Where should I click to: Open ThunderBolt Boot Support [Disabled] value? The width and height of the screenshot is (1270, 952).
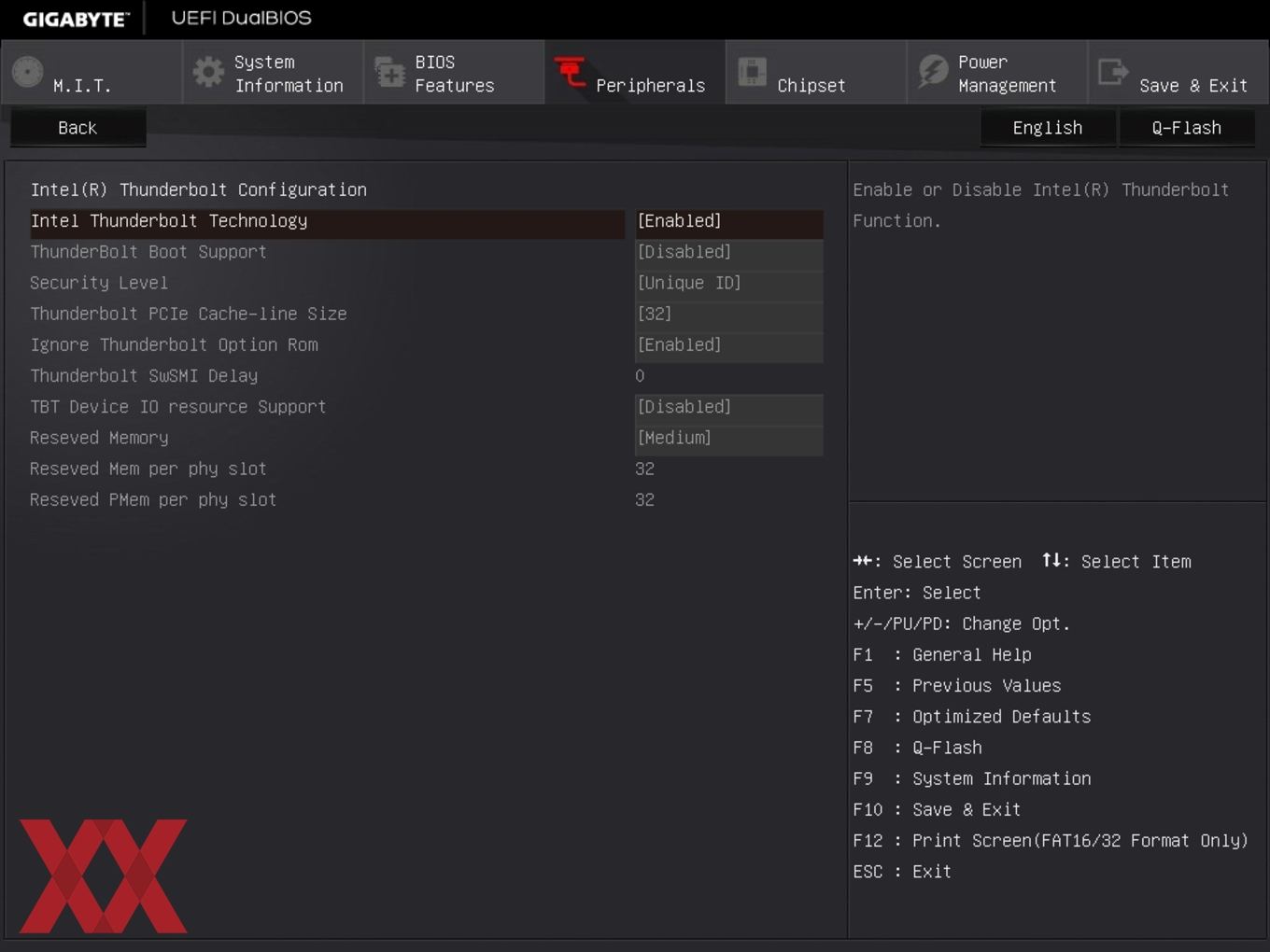pos(728,252)
